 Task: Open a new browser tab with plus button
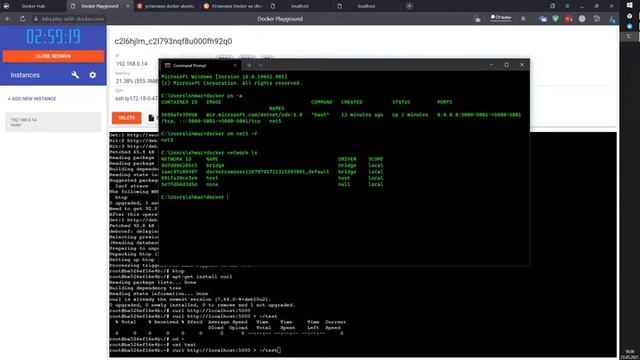(409, 6)
